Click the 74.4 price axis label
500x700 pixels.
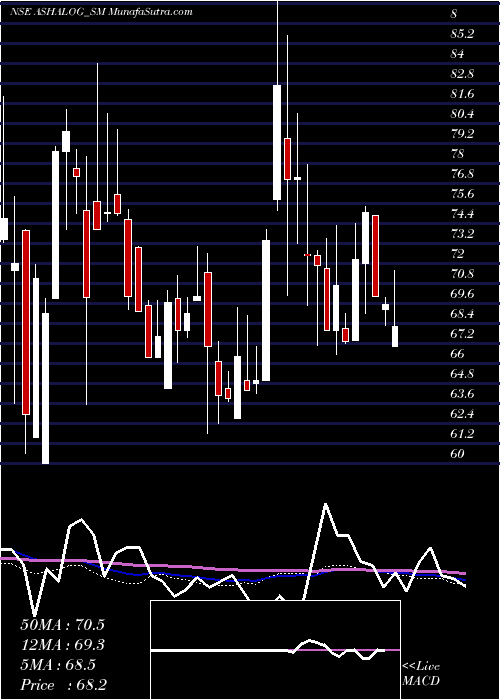click(x=462, y=214)
